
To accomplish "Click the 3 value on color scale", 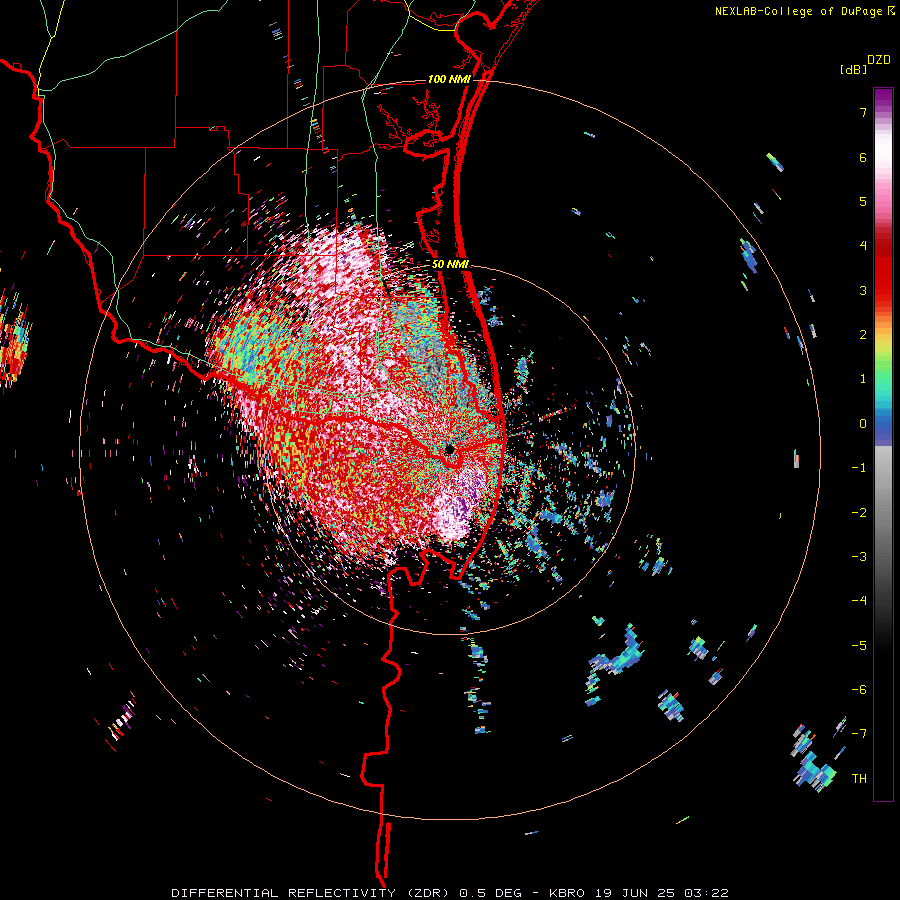I will 863,290.
